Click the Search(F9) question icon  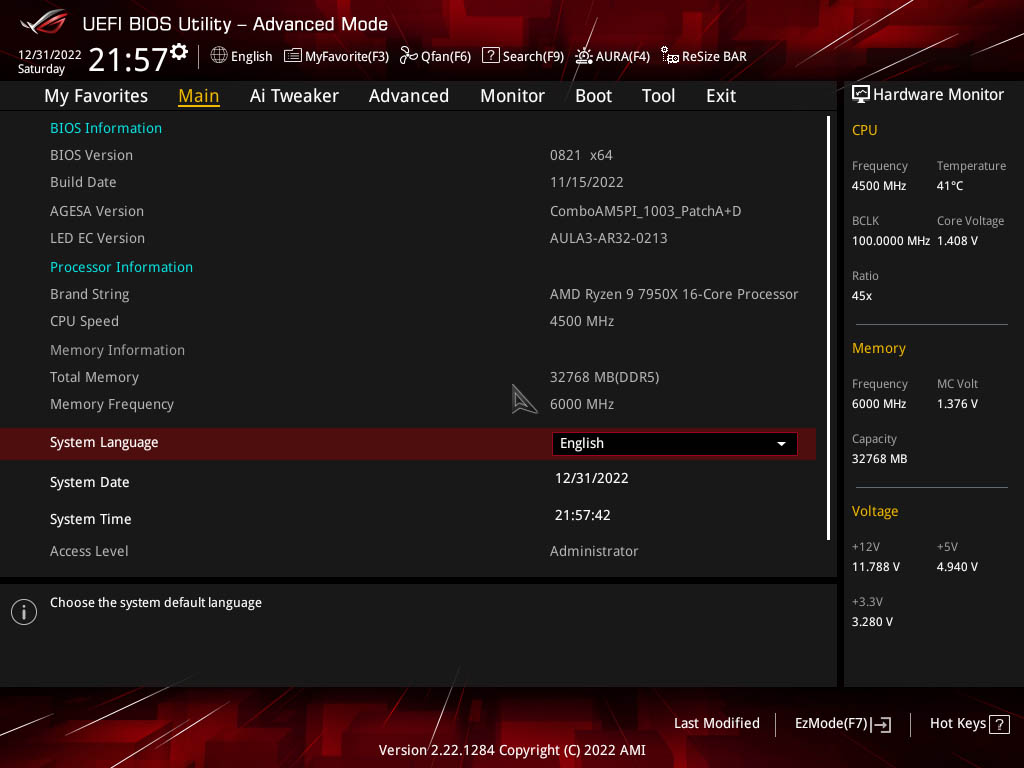pyautogui.click(x=490, y=56)
